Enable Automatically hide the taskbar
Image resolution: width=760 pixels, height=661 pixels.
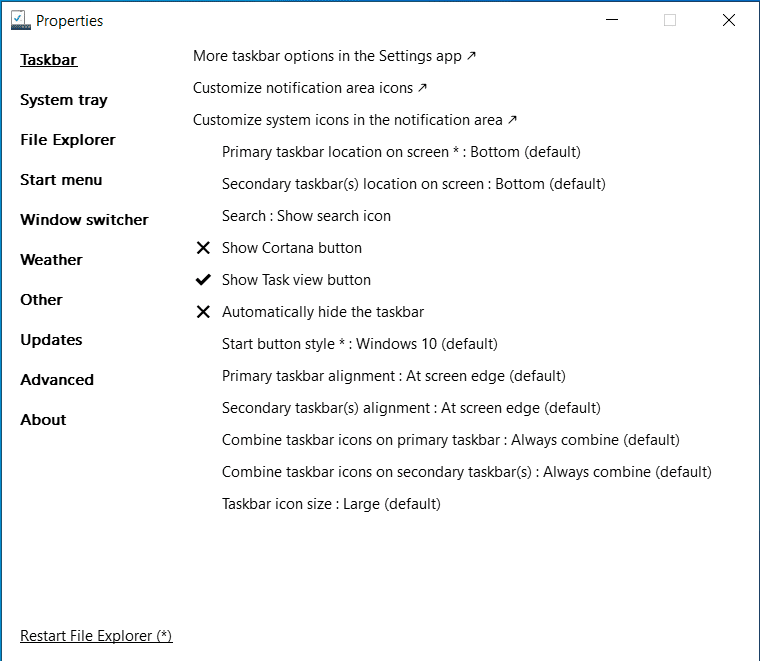click(x=323, y=312)
